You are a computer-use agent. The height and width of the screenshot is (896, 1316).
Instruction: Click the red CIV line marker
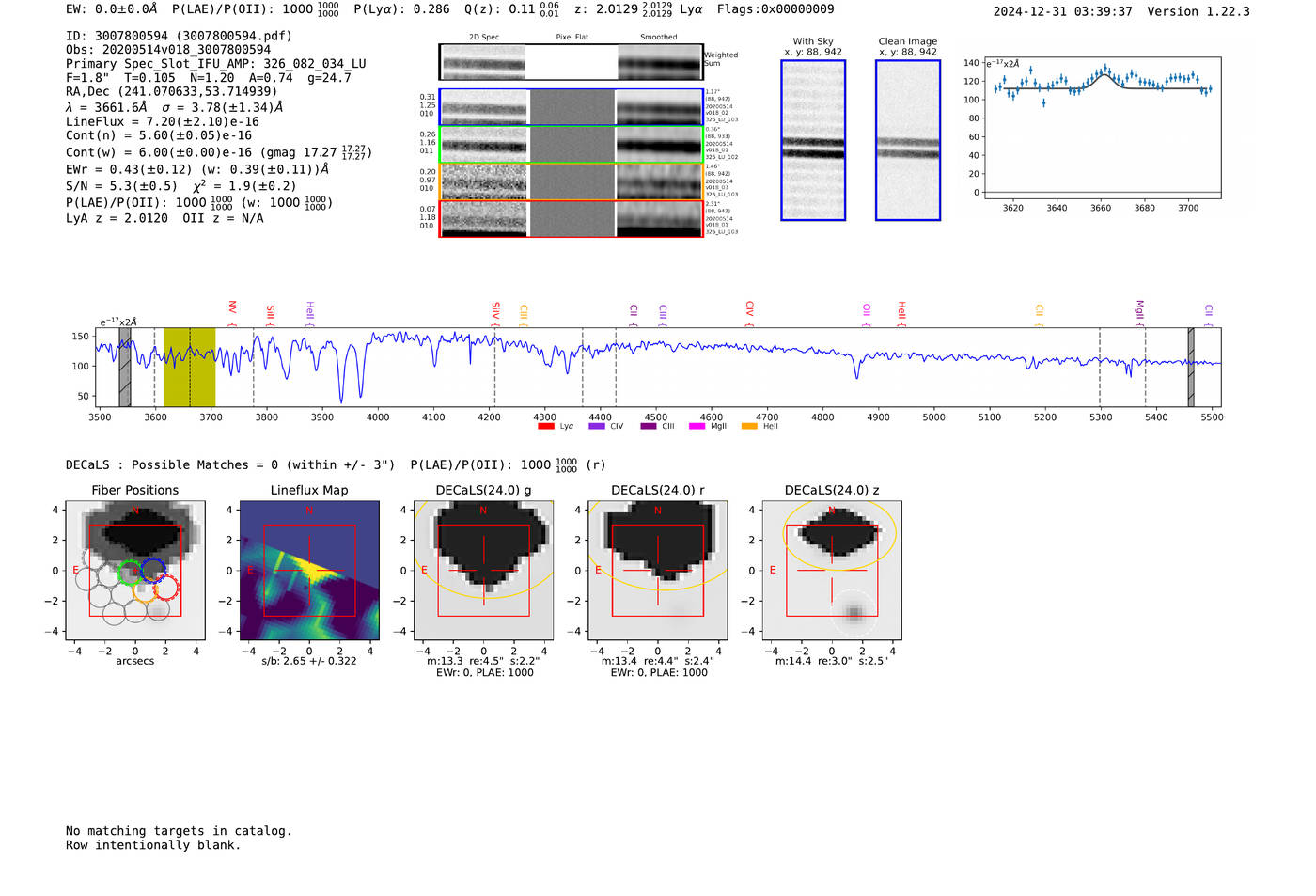click(750, 312)
